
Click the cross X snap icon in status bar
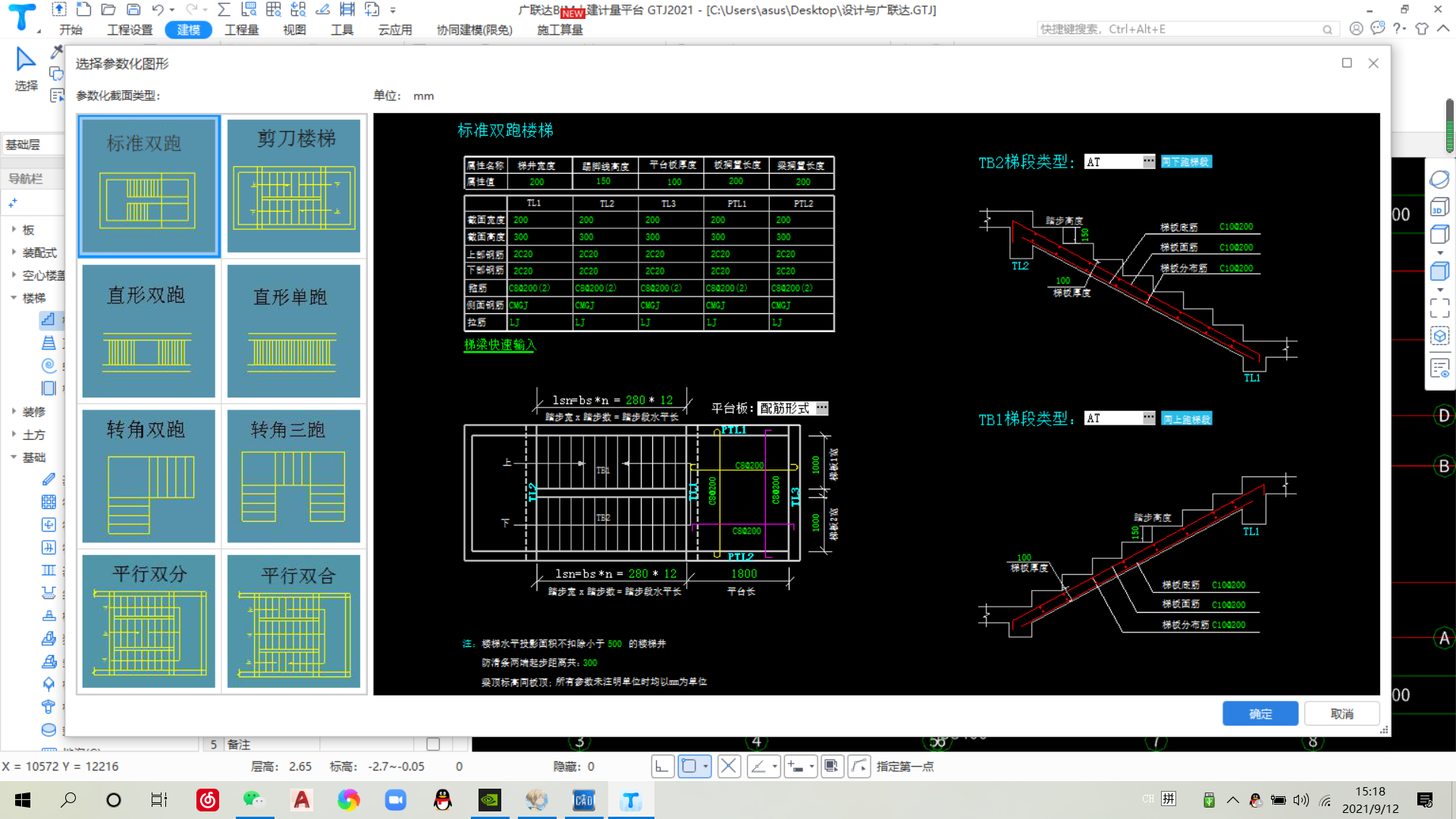(729, 766)
